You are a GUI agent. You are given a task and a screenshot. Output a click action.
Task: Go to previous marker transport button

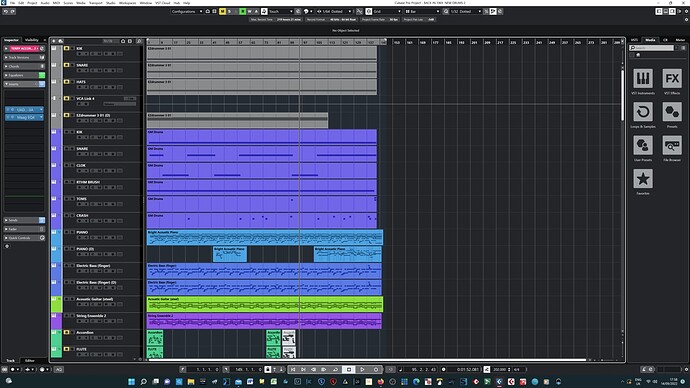[293, 370]
